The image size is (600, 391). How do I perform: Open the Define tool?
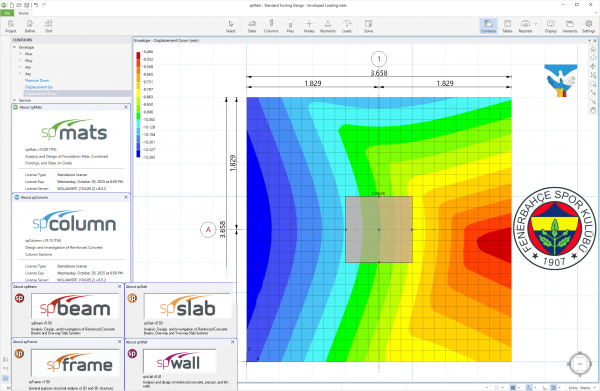point(30,26)
